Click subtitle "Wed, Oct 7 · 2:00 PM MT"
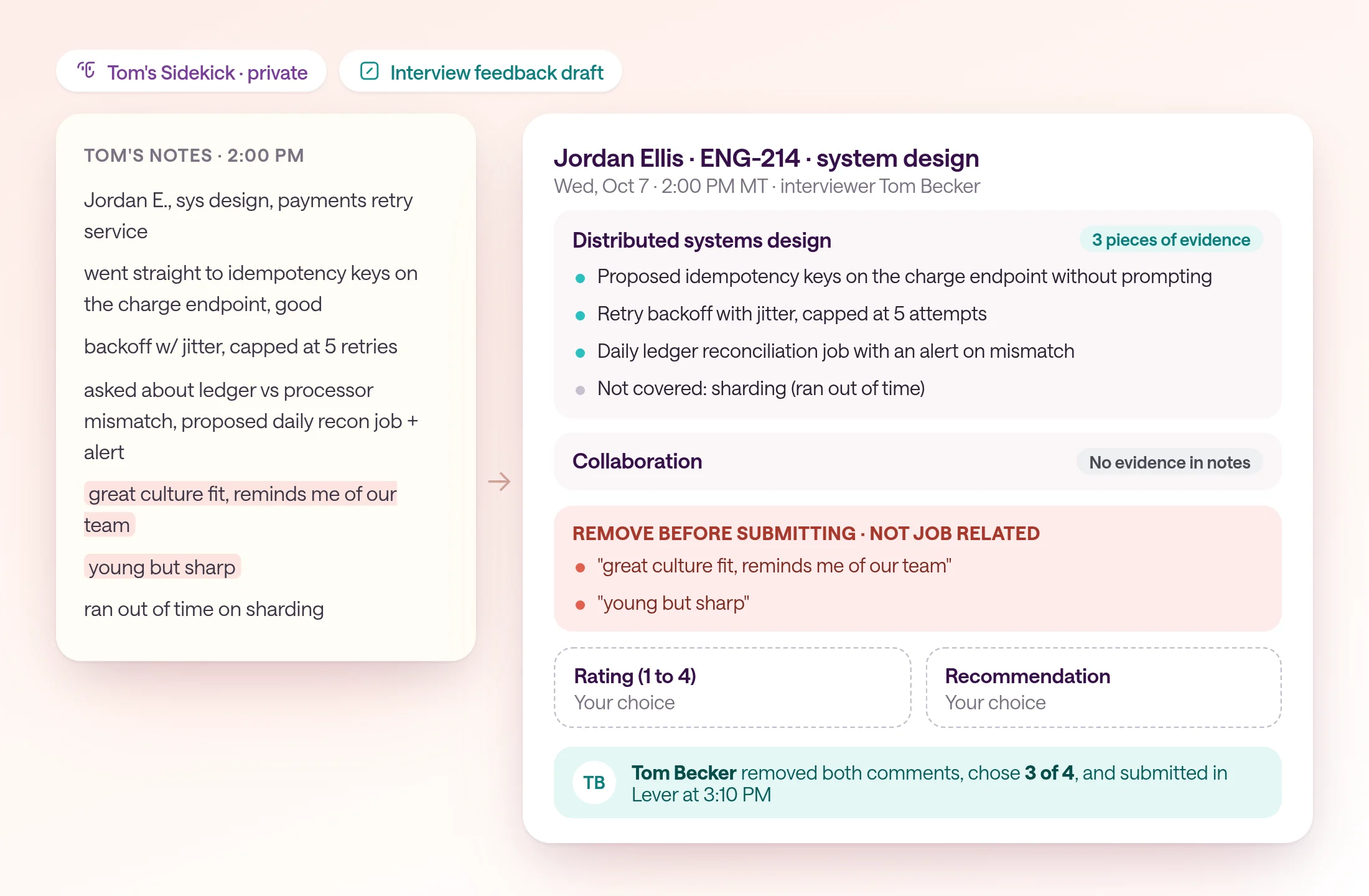The width and height of the screenshot is (1369, 896). 660,186
